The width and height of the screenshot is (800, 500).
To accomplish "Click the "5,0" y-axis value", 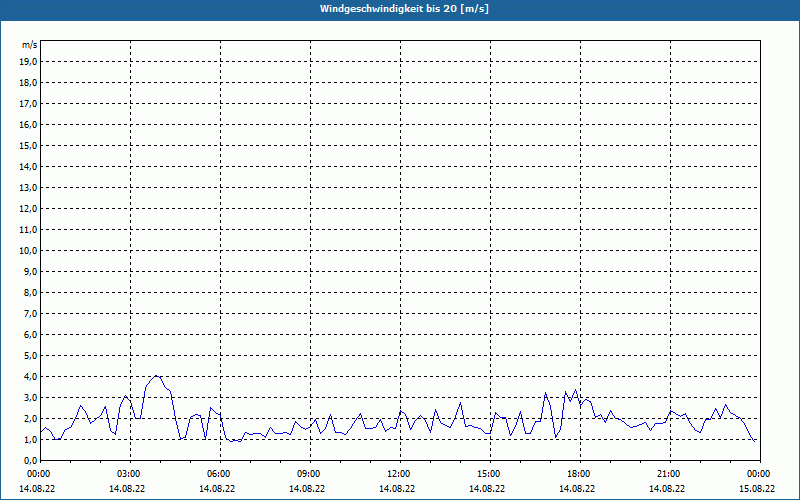I will coord(31,355).
